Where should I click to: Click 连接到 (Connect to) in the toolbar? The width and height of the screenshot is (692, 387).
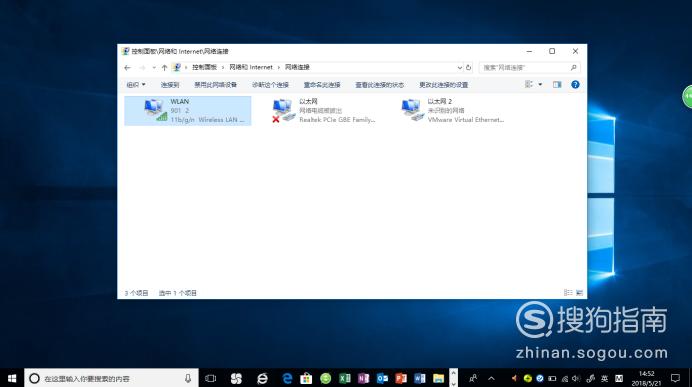tap(170, 85)
